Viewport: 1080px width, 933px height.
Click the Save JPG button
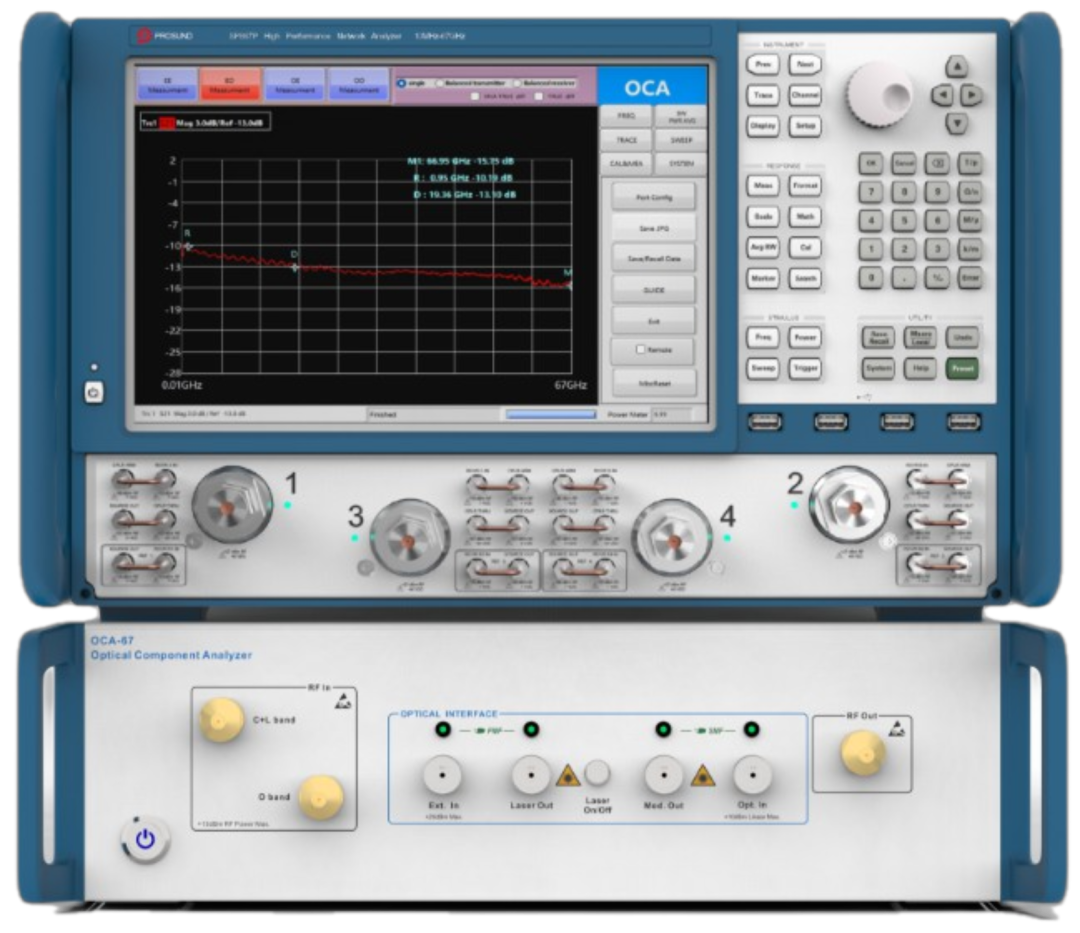click(x=654, y=228)
